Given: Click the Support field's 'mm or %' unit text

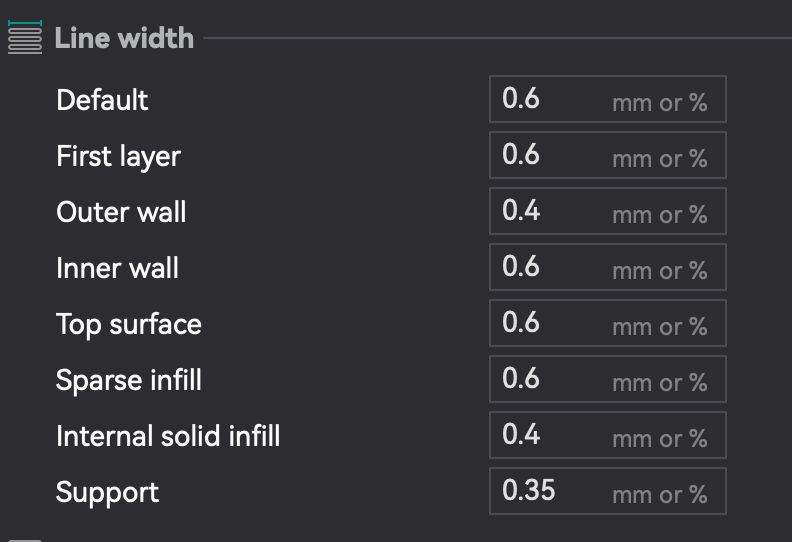Looking at the screenshot, I should coord(659,493).
